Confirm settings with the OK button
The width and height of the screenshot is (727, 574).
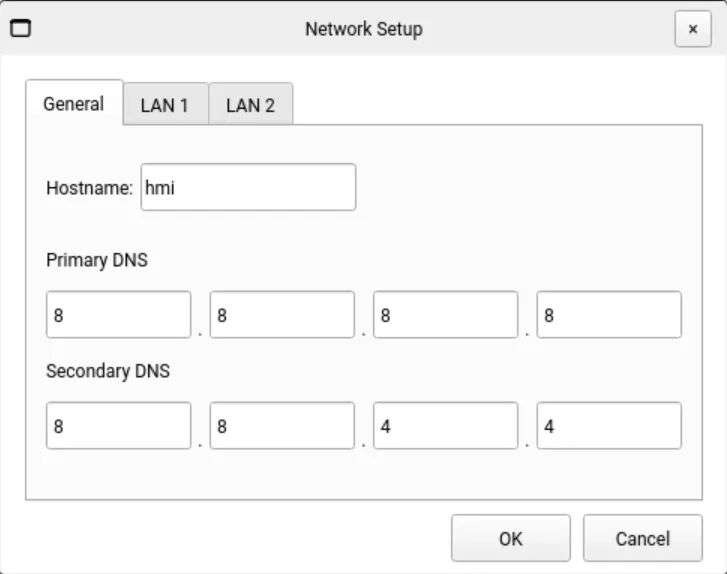coord(510,538)
